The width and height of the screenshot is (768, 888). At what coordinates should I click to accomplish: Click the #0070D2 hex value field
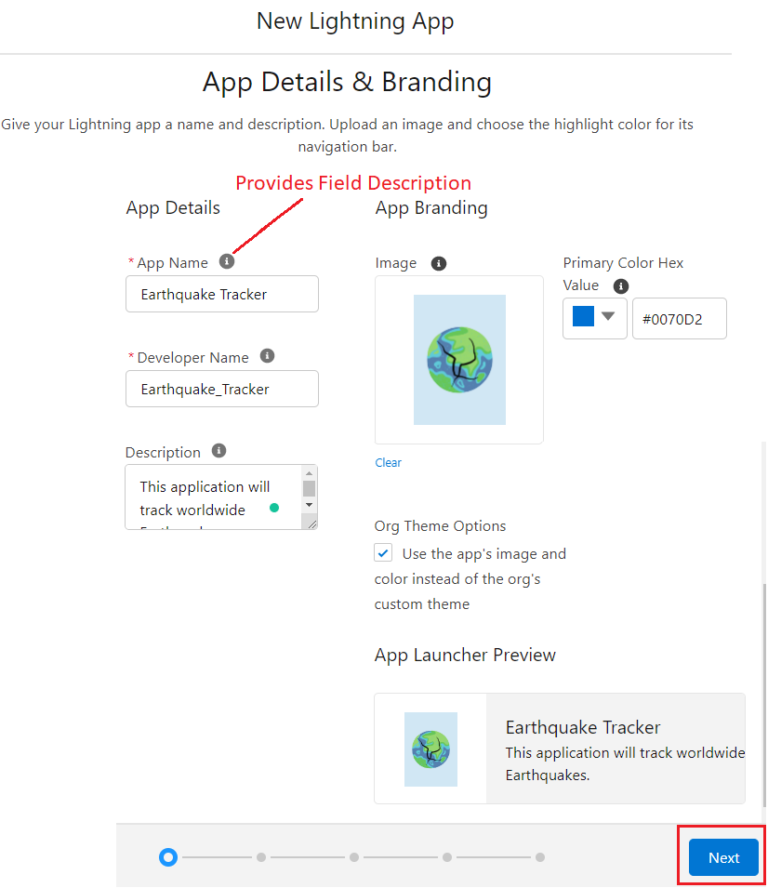pyautogui.click(x=679, y=319)
